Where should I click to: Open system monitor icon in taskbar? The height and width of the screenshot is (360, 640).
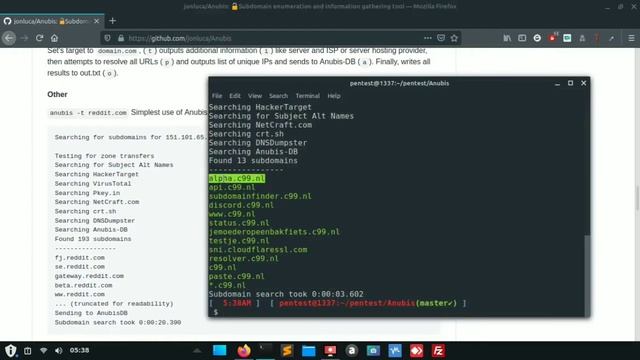[395, 351]
